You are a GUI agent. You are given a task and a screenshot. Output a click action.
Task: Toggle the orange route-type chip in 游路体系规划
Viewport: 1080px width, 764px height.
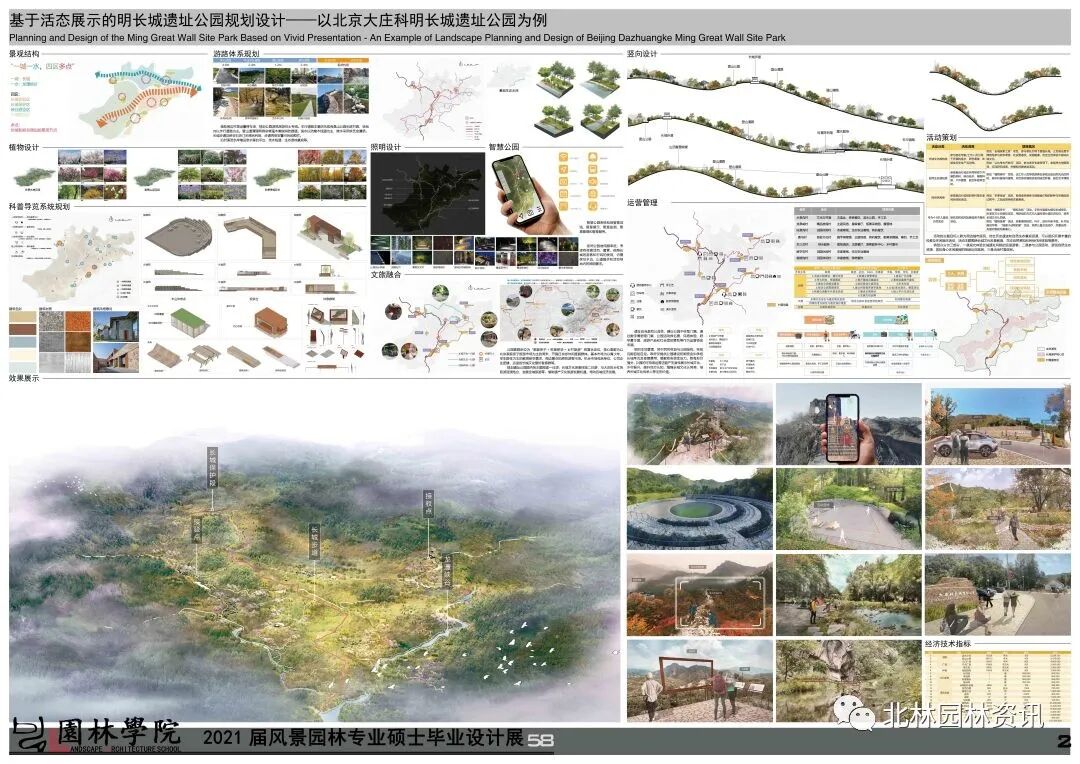tap(344, 59)
